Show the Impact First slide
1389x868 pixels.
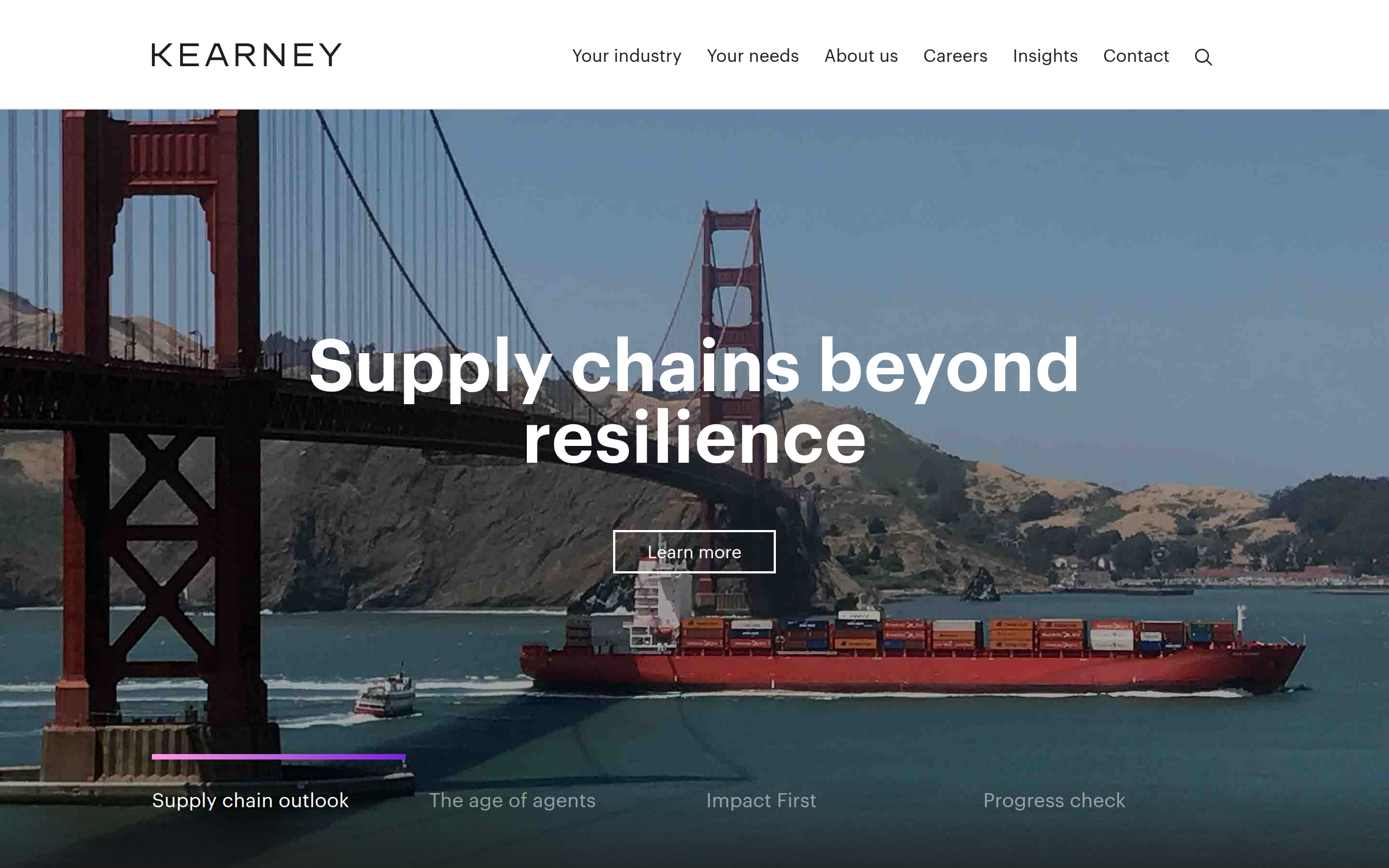[x=761, y=800]
